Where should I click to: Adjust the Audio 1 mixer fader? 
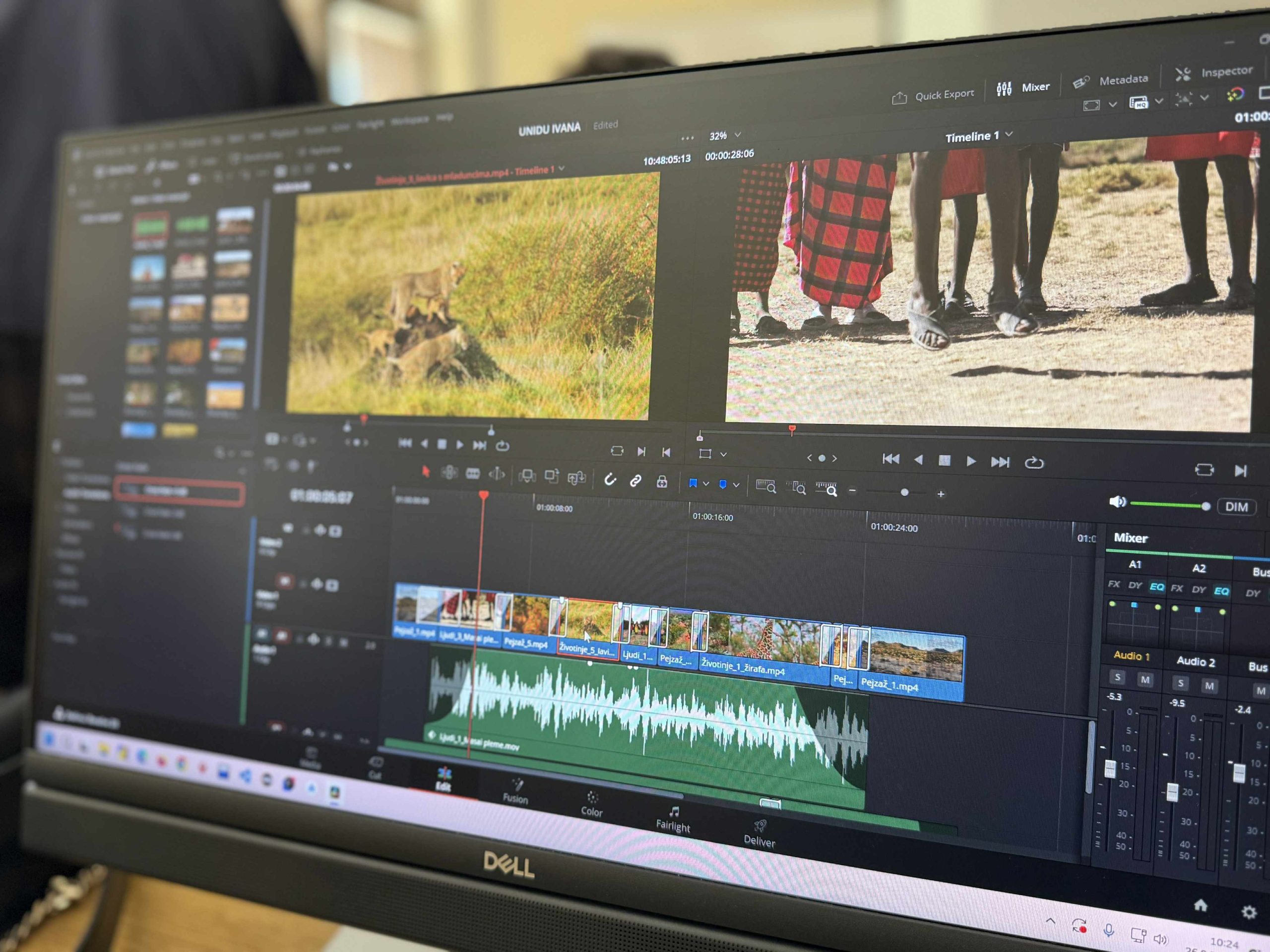point(1110,769)
